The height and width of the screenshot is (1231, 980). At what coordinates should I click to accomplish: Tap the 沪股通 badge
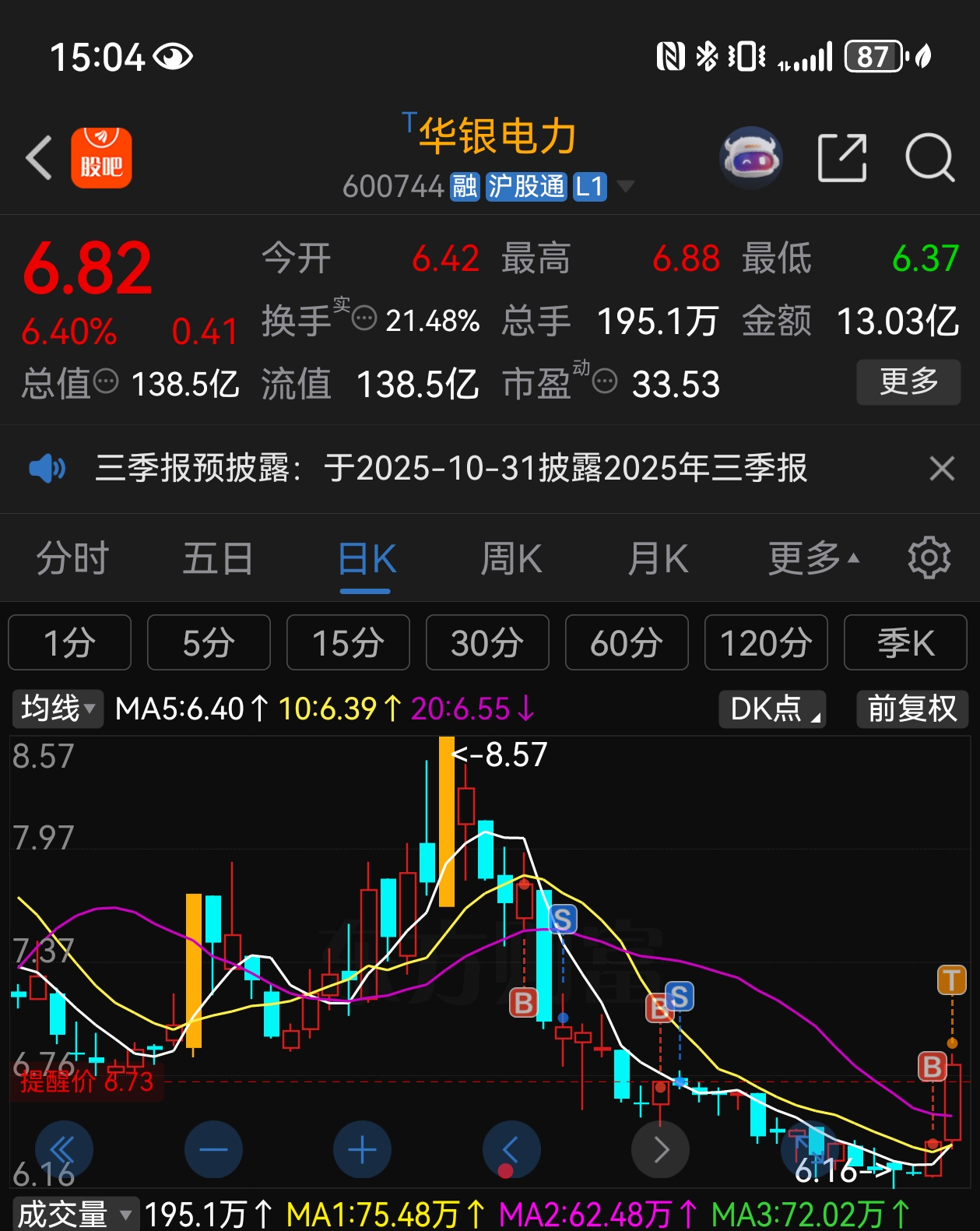tap(526, 187)
